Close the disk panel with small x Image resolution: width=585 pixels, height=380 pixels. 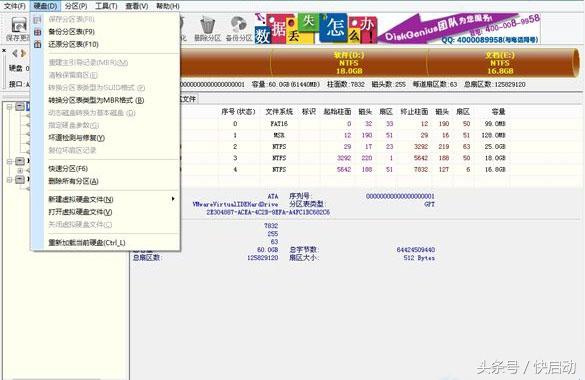click(x=4, y=50)
